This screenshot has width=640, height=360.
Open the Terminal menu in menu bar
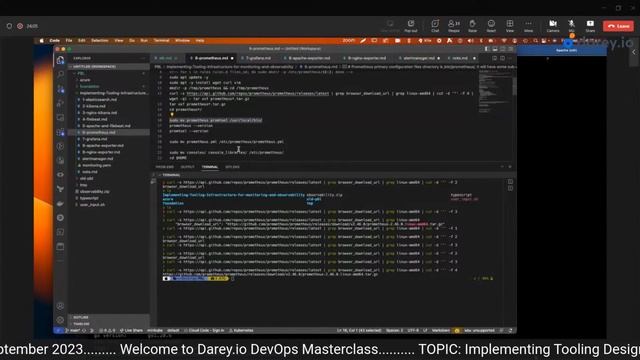161,40
